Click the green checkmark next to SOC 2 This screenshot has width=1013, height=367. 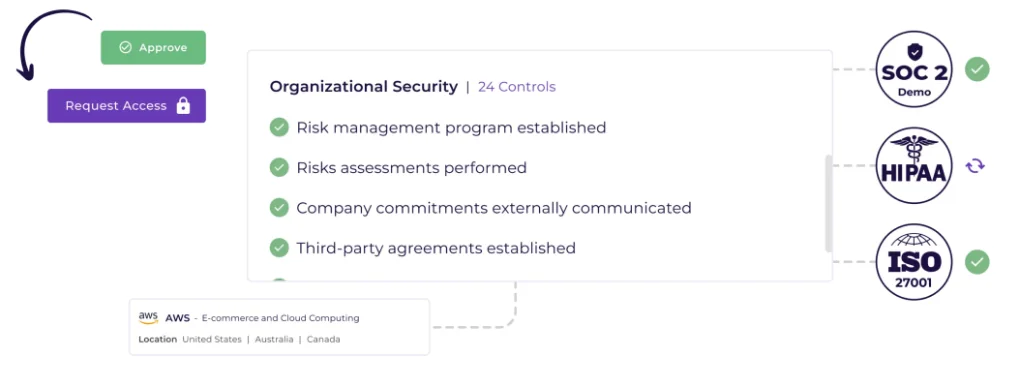pos(977,69)
